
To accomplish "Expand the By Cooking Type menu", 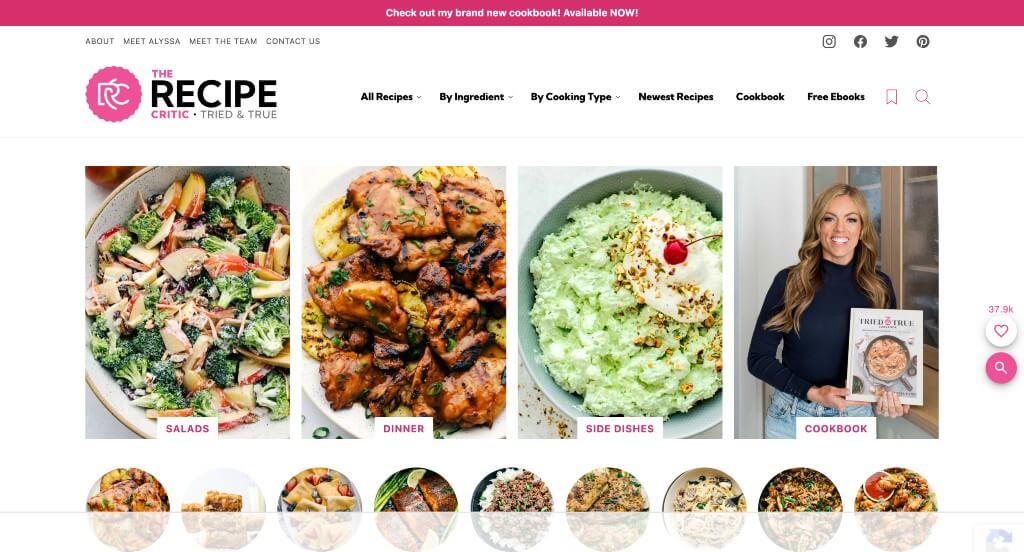I will coord(575,97).
